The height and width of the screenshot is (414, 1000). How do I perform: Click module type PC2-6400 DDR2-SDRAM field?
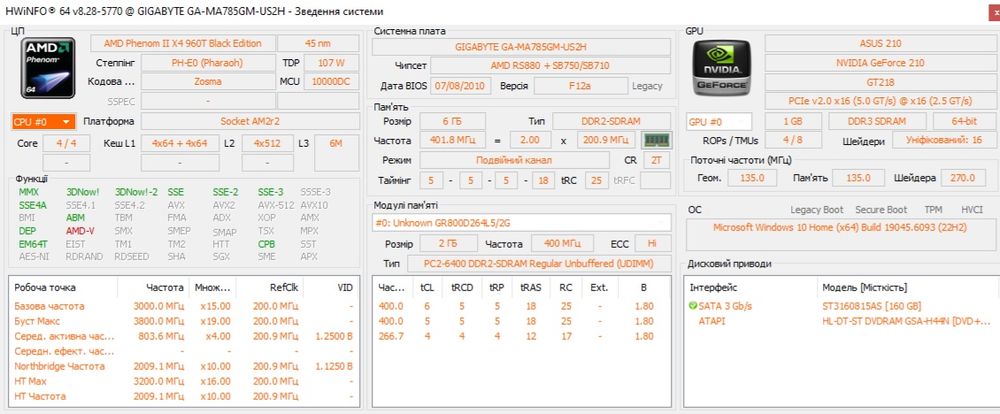pyautogui.click(x=539, y=263)
